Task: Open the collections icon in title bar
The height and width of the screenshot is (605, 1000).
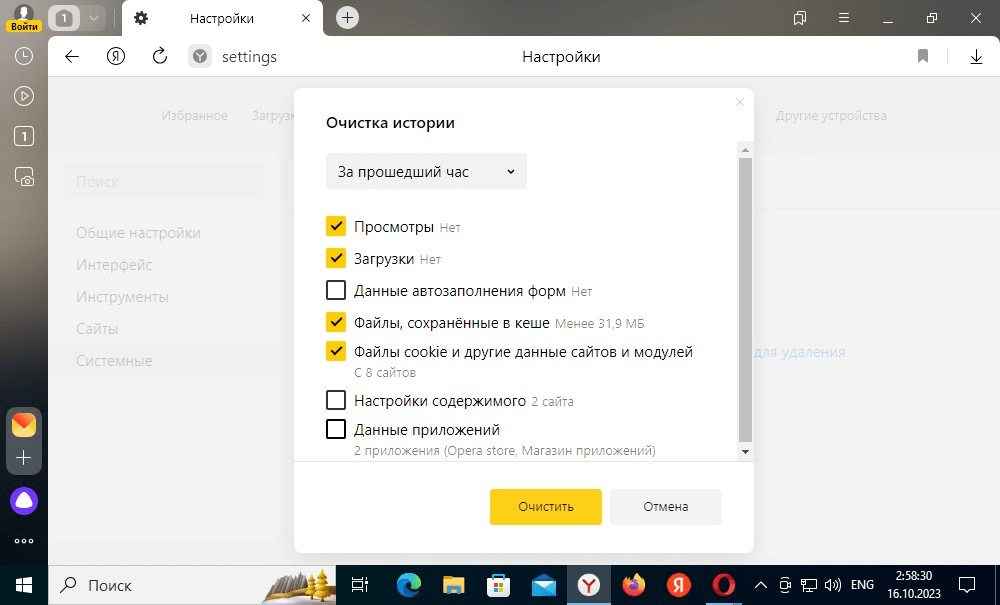Action: pyautogui.click(x=800, y=18)
